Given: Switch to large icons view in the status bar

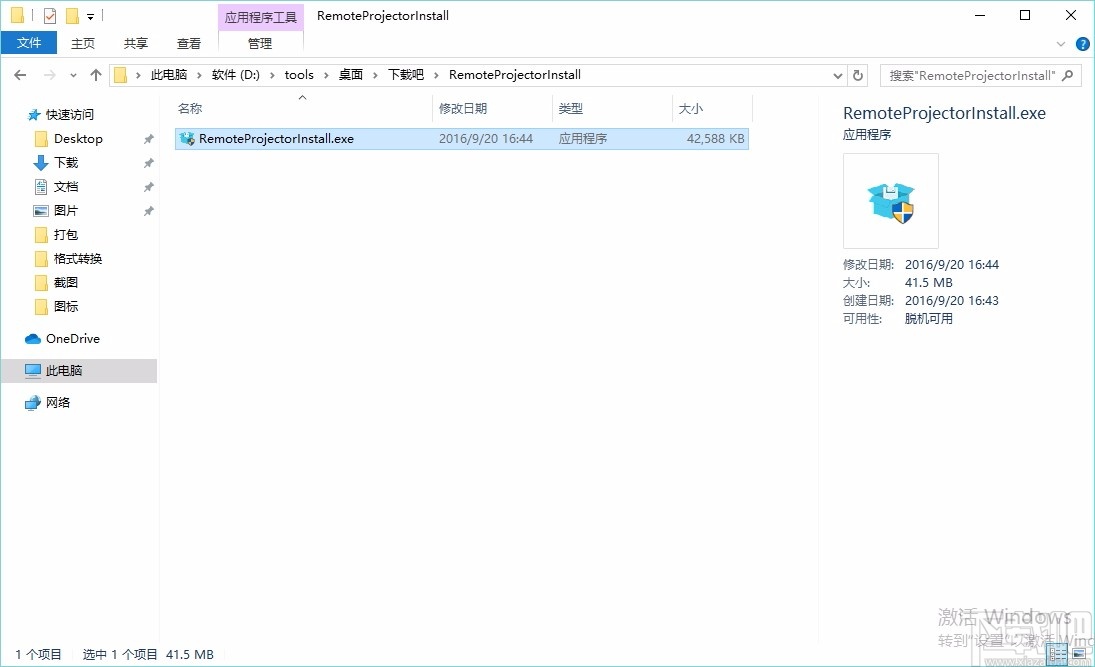Looking at the screenshot, I should (x=1079, y=655).
